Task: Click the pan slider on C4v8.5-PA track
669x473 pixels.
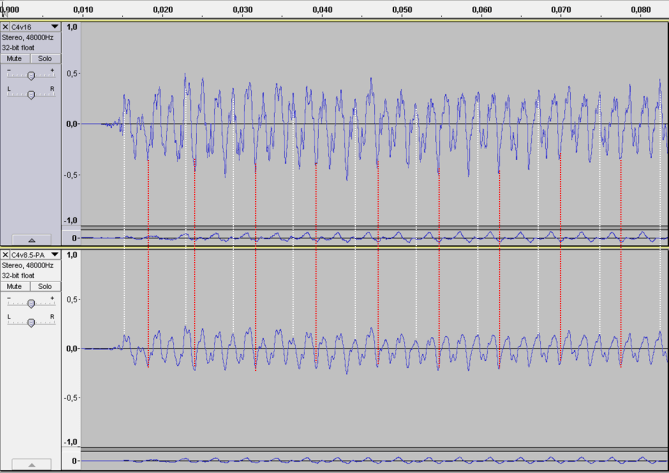Action: 31,322
